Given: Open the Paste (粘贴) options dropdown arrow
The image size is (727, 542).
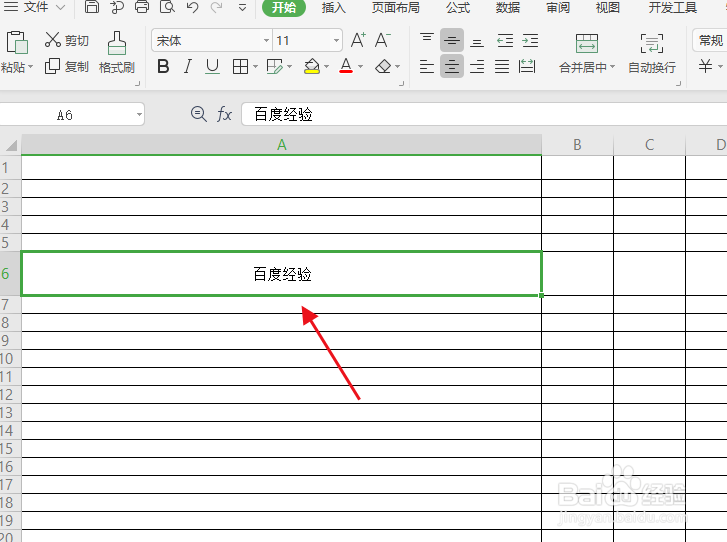Looking at the screenshot, I should click(x=31, y=67).
